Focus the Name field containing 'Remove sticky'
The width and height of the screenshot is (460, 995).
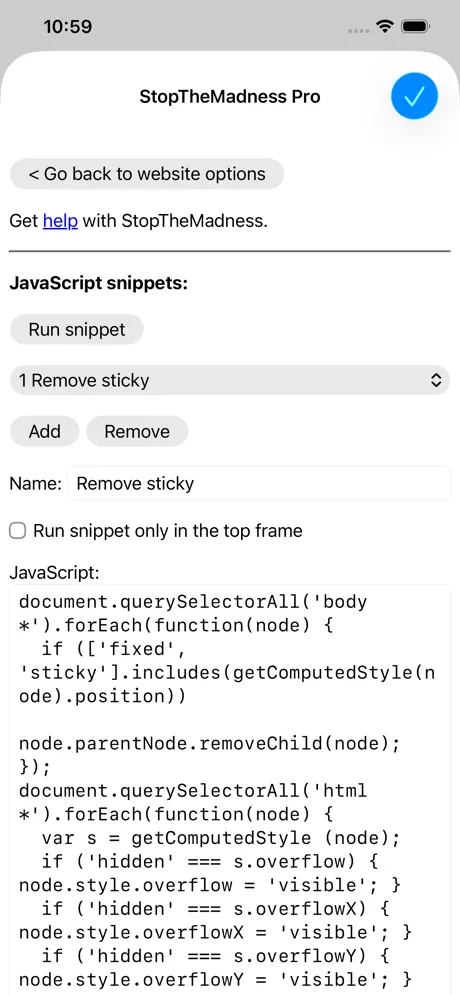(259, 484)
